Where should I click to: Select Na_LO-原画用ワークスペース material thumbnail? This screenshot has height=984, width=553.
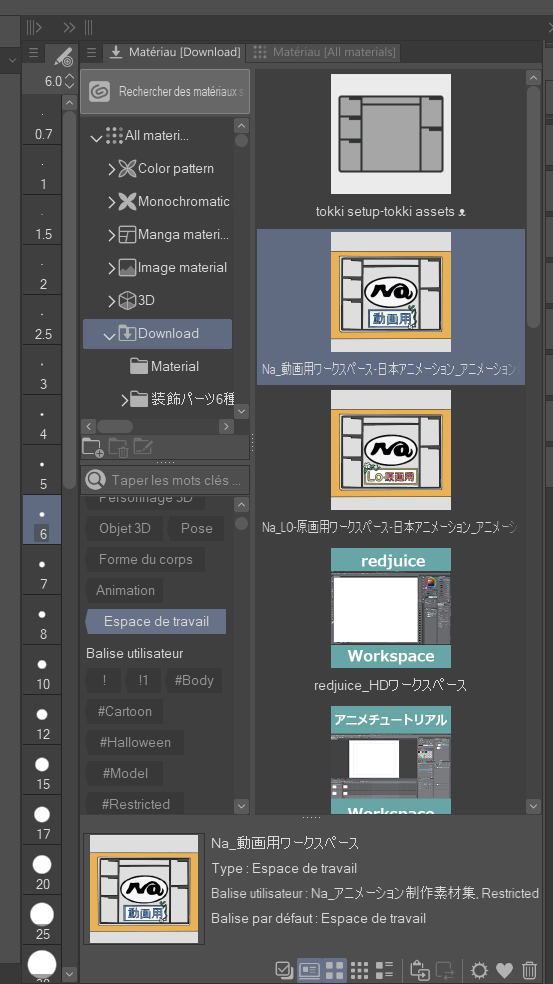(x=390, y=450)
